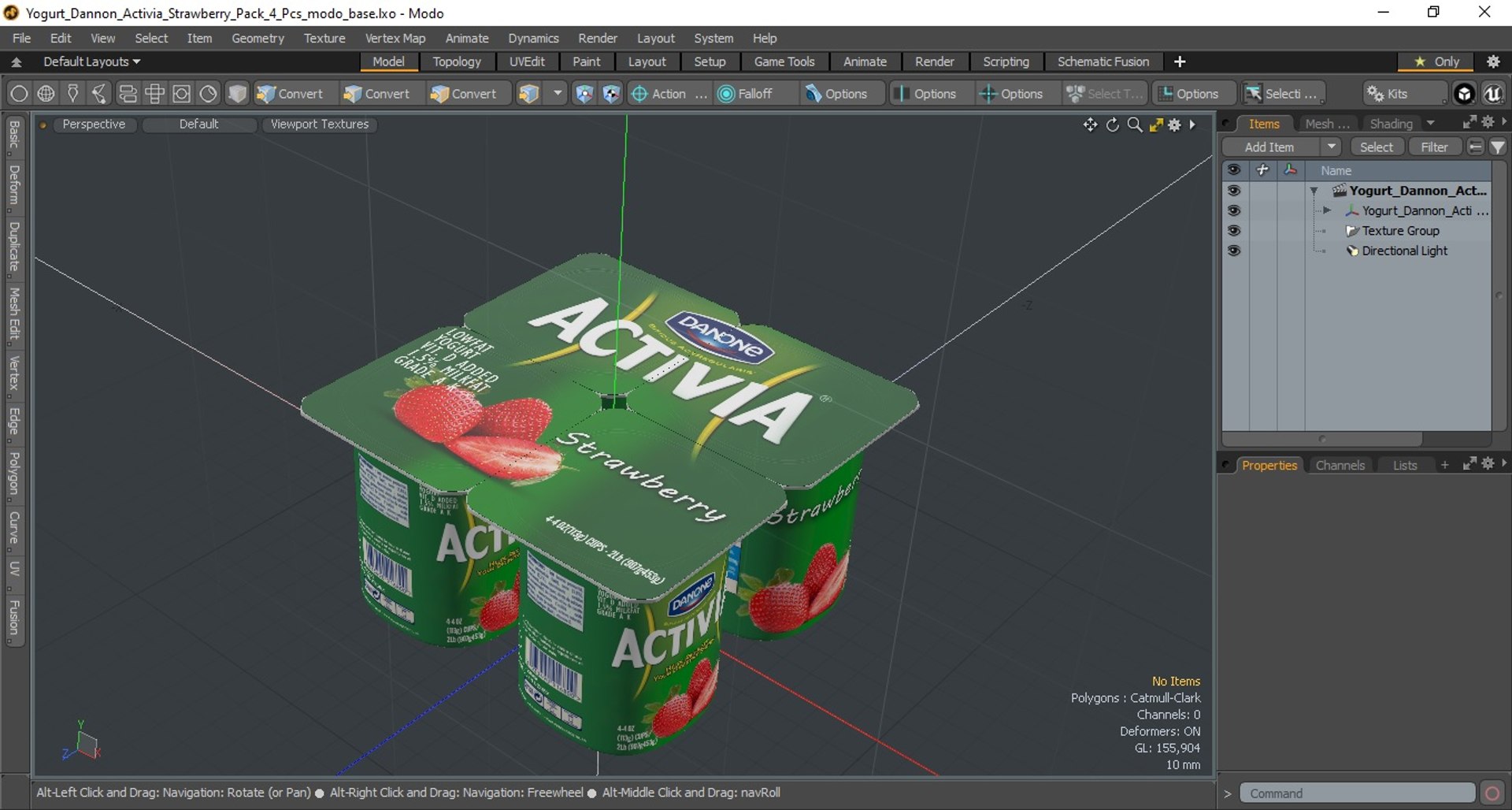
Task: Collapse the Yogurt_Dannon_Act scene tree
Action: click(x=1314, y=191)
